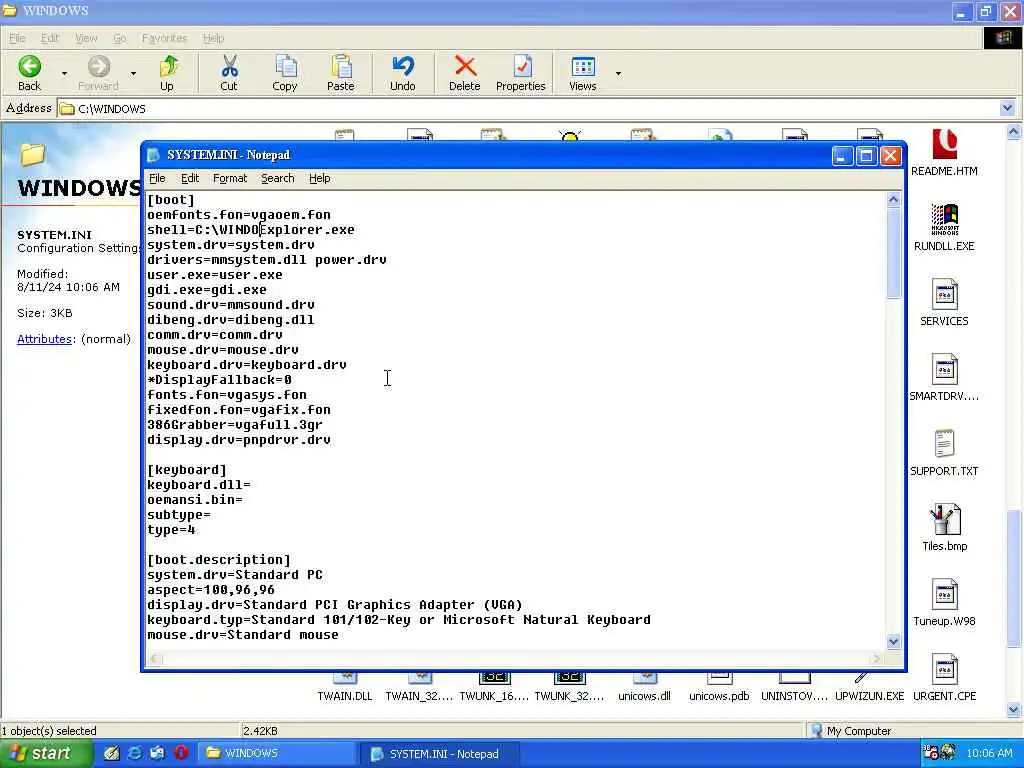Open the Properties toolbar icon
This screenshot has width=1024, height=768.
point(521,67)
